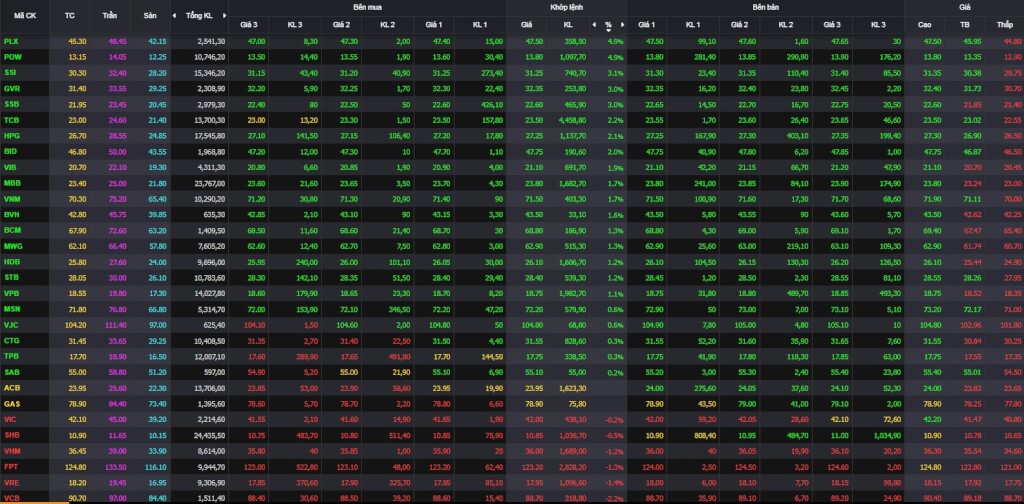Click the Bên mua group header
This screenshot has height=504, width=1024.
pos(368,7)
